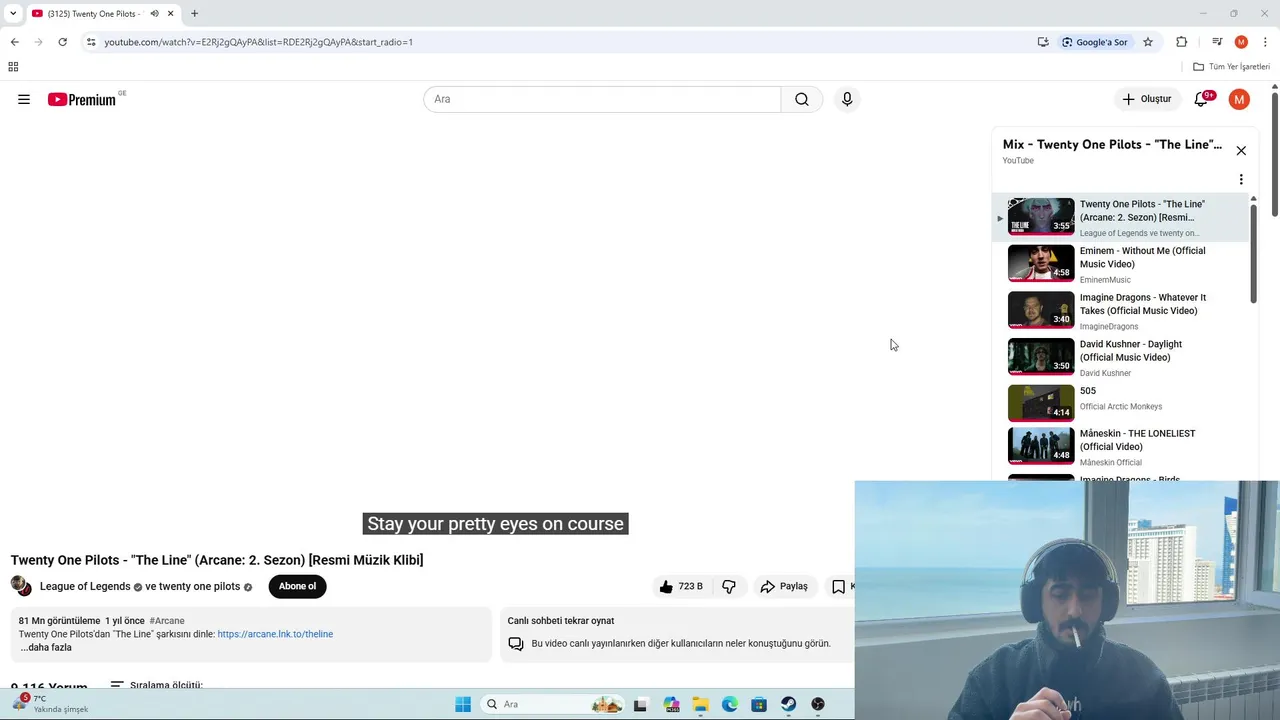The width and height of the screenshot is (1280, 720).
Task: Open Chrome media controls icon
Action: pos(1217,42)
